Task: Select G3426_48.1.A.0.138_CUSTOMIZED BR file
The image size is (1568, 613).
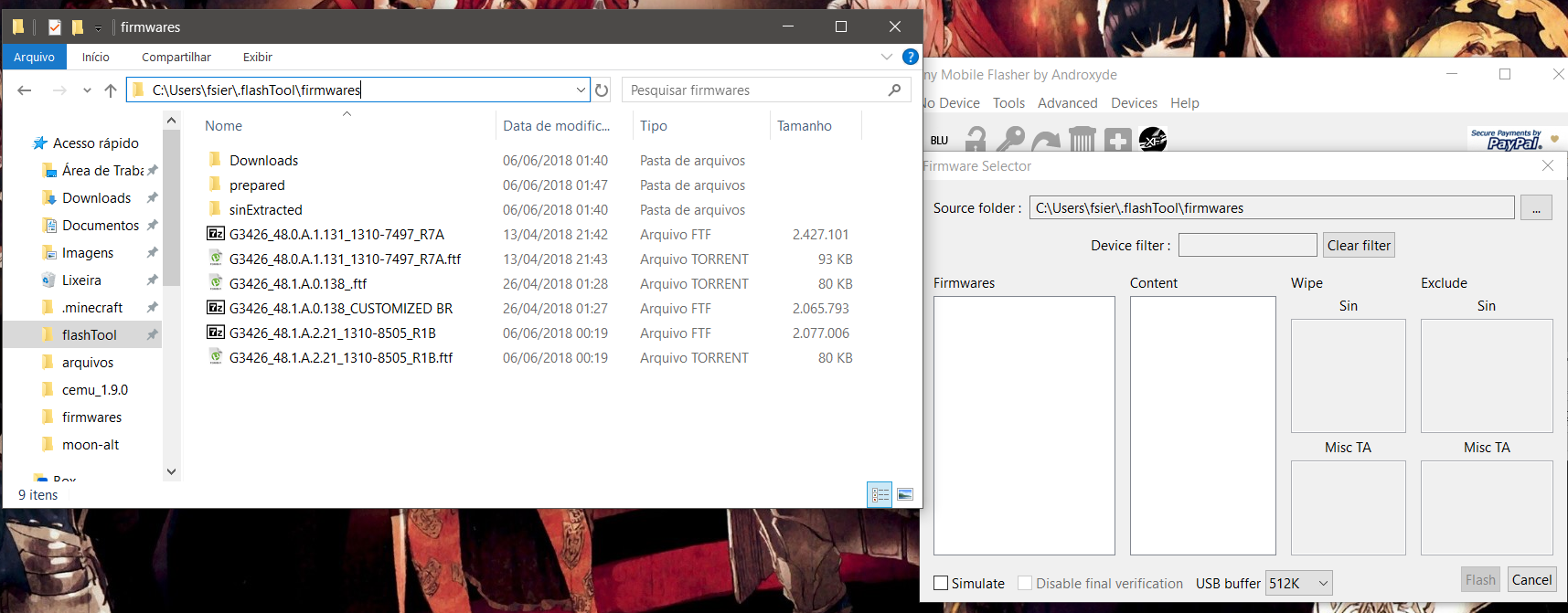Action: pyautogui.click(x=341, y=309)
